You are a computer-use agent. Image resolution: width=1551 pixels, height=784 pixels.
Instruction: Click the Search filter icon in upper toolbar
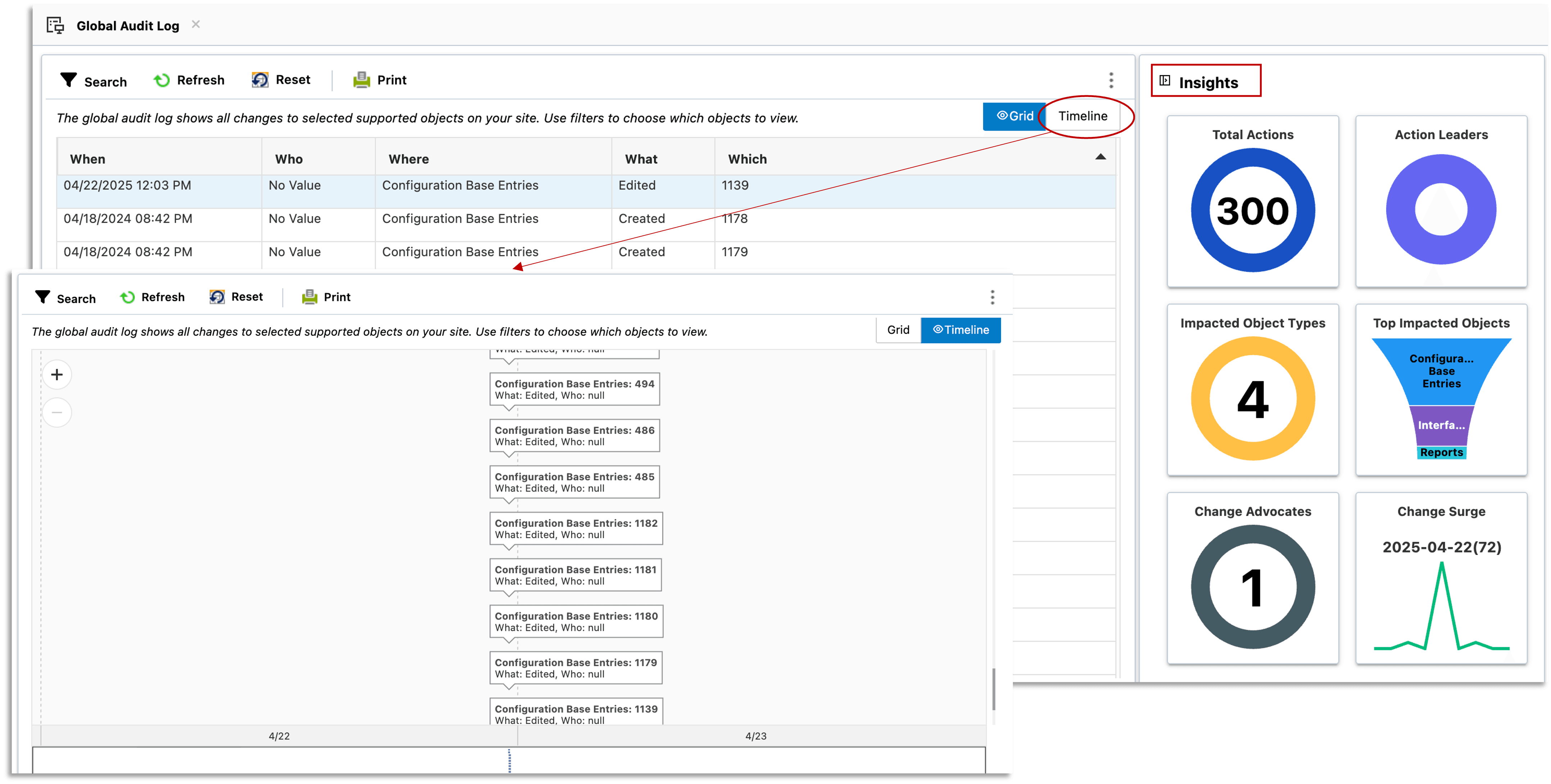coord(69,80)
